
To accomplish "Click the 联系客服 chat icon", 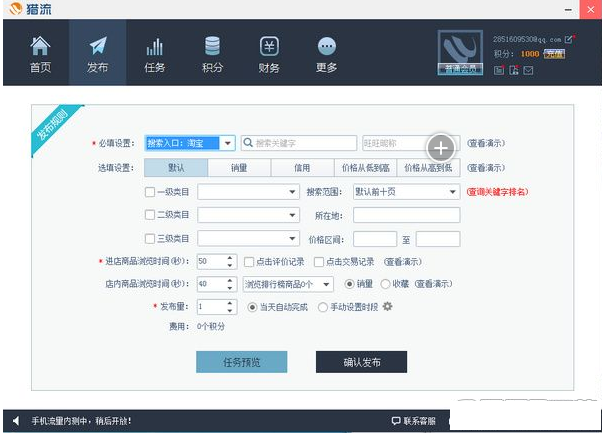I will (396, 420).
